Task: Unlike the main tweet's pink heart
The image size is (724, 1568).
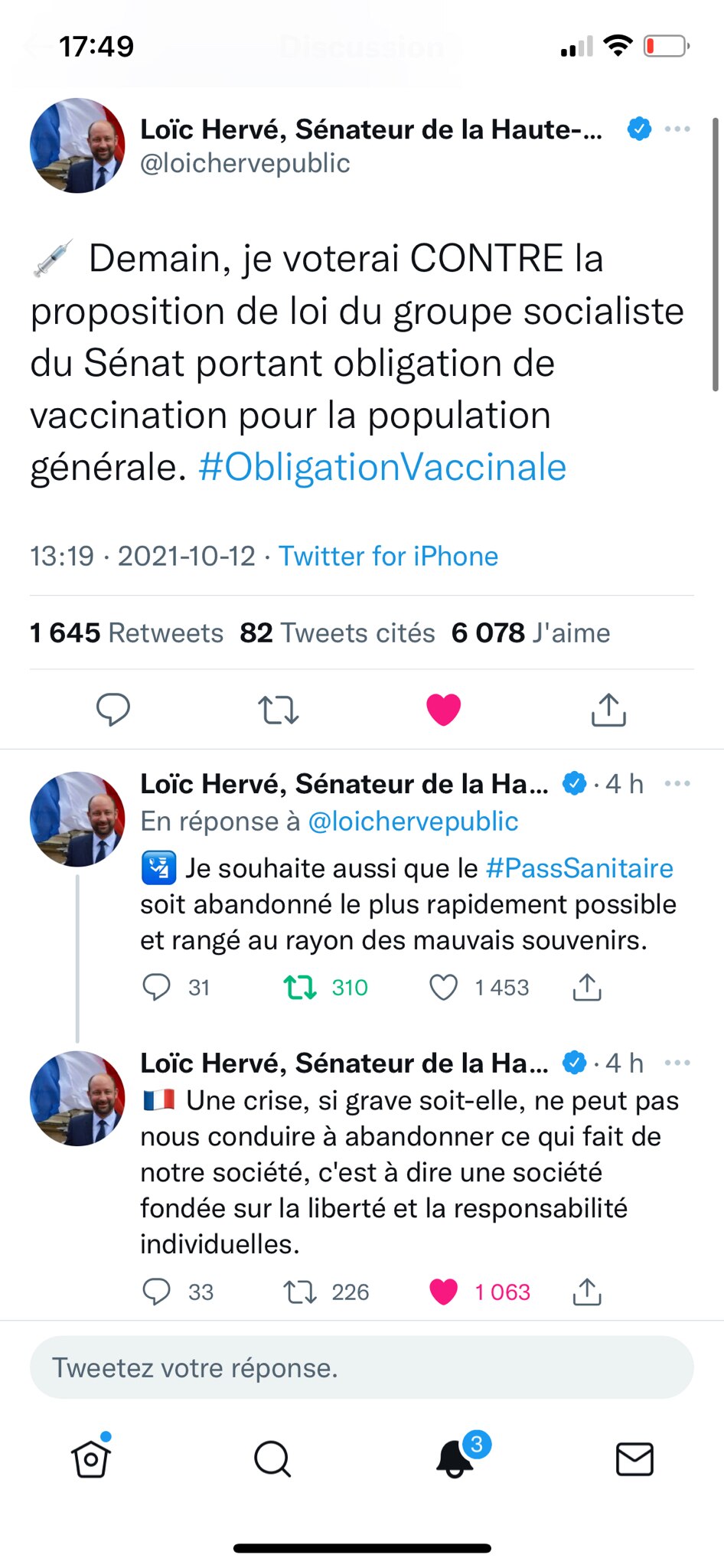Action: pos(442,709)
